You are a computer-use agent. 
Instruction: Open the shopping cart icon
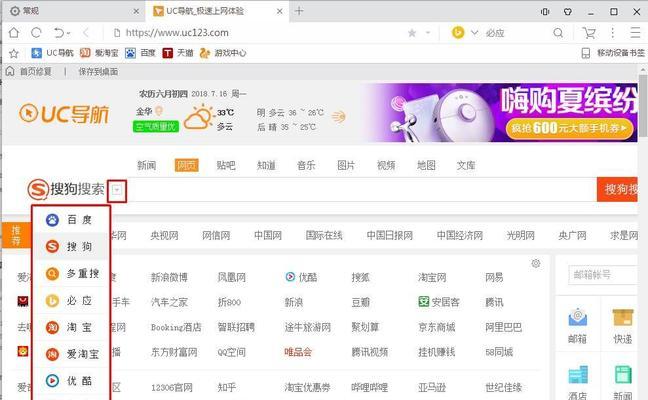(589, 33)
